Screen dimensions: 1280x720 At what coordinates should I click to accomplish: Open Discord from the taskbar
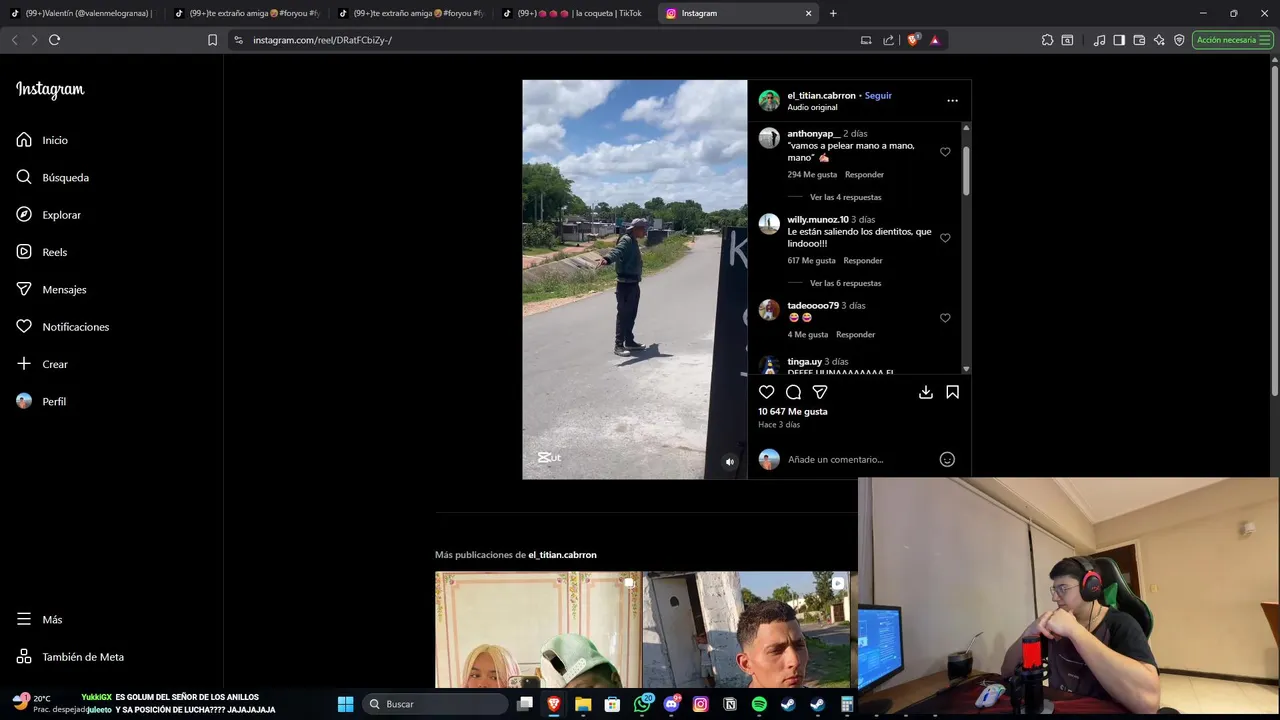[x=671, y=704]
